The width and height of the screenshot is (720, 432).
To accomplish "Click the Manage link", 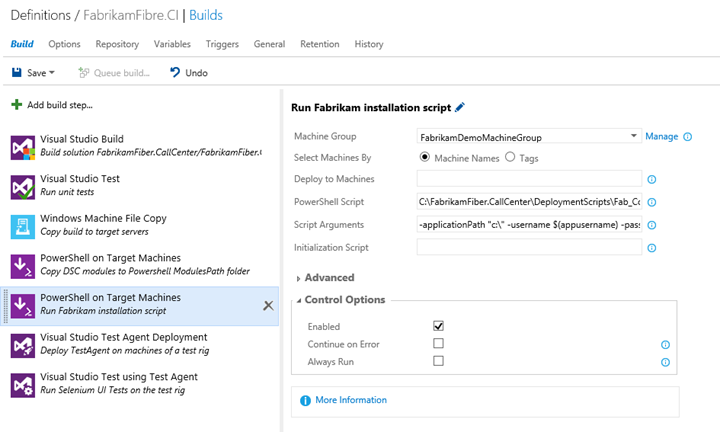I will pos(661,136).
